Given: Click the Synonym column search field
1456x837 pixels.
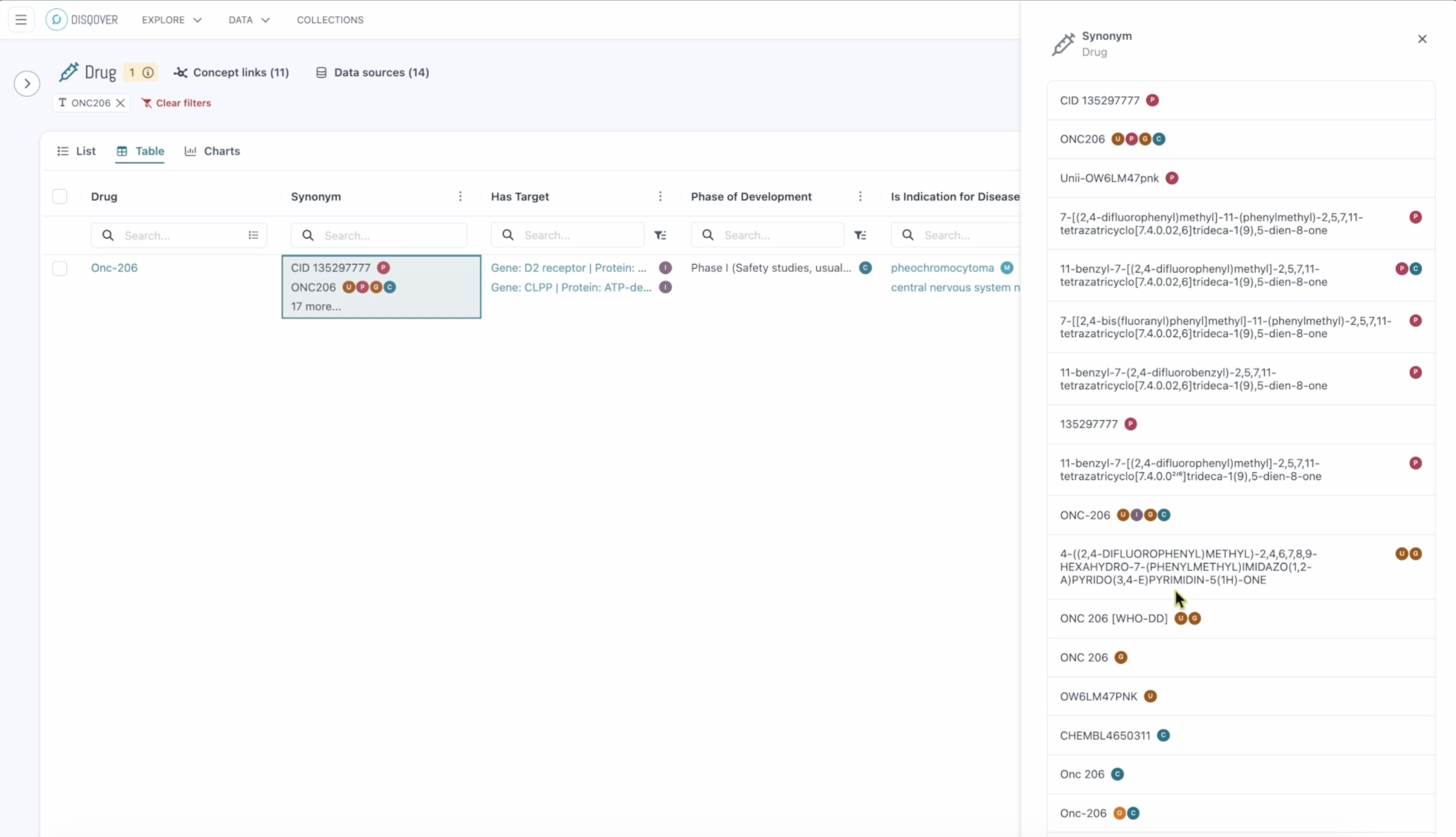Looking at the screenshot, I should coord(379,235).
